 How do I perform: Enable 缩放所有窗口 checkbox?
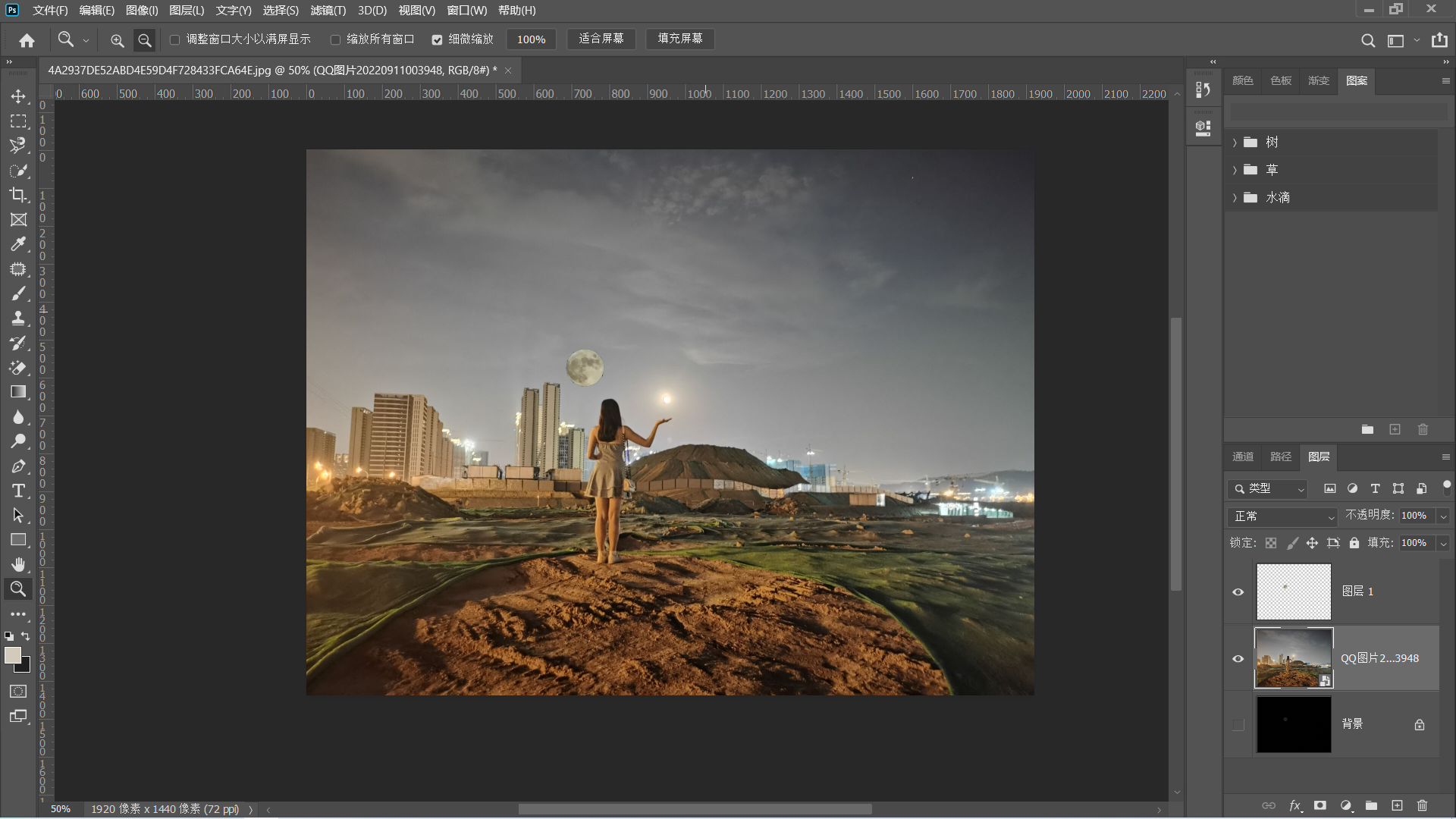coord(335,39)
